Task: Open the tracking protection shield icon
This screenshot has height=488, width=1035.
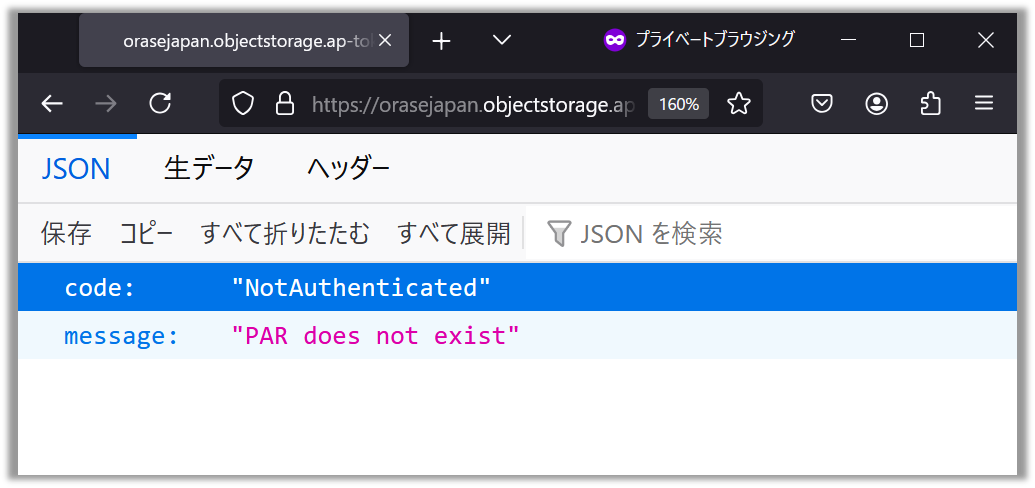Action: [x=243, y=104]
